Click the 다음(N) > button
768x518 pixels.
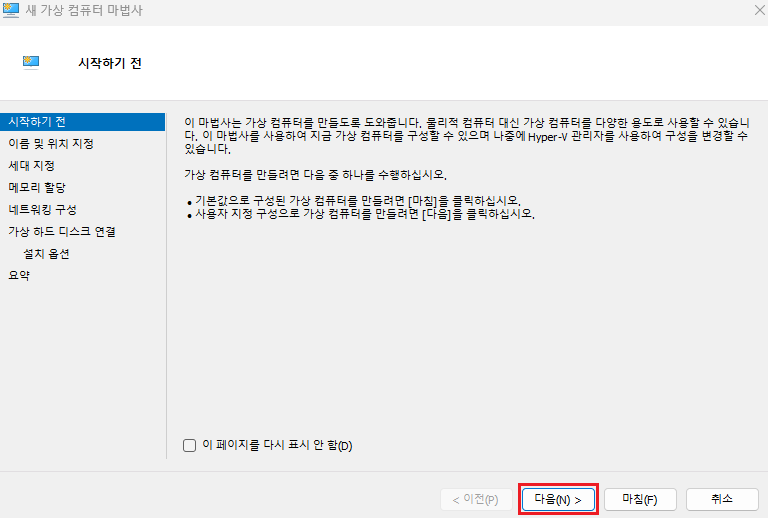click(558, 499)
